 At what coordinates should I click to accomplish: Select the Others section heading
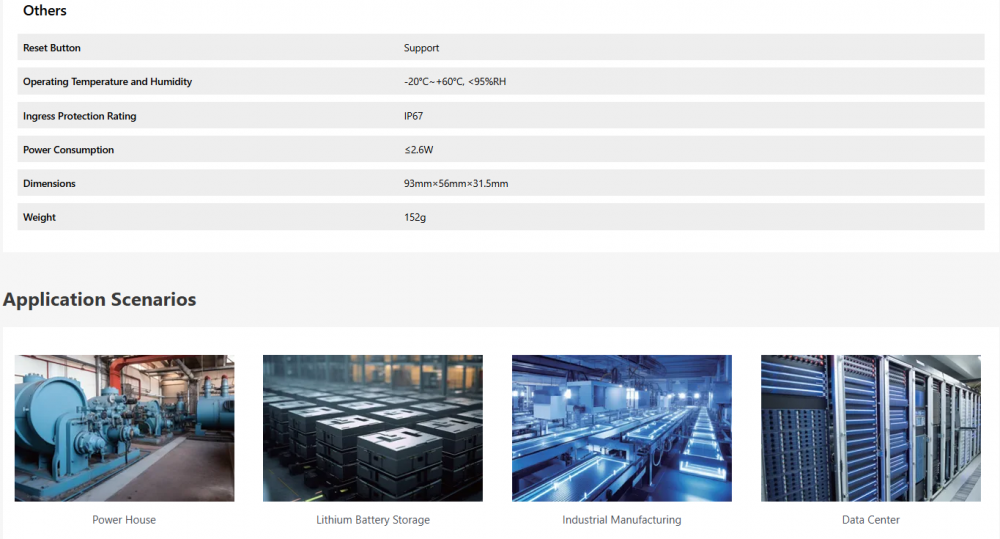tap(45, 11)
